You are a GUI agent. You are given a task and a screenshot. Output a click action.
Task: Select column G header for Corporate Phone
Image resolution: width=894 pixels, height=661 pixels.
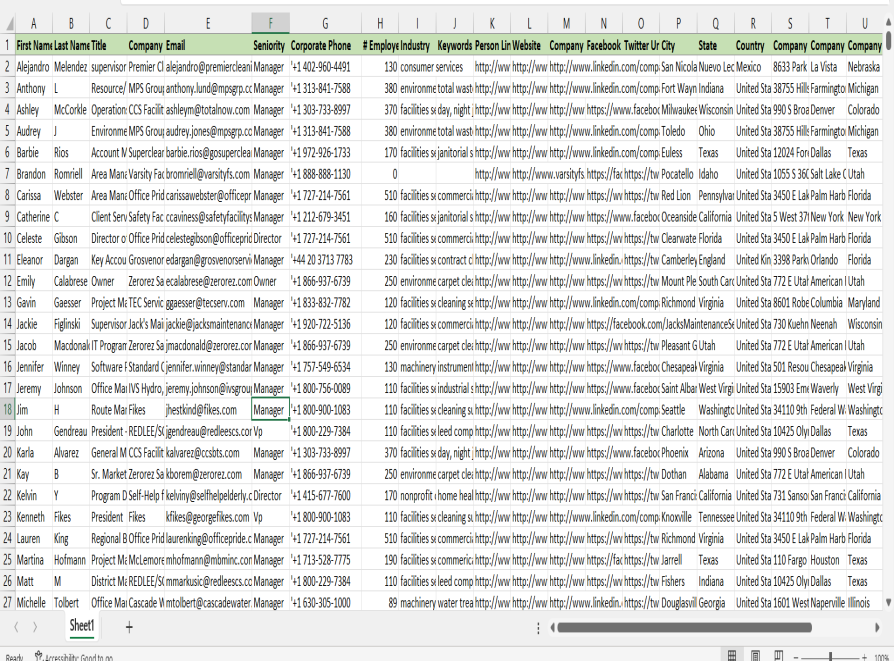click(324, 23)
